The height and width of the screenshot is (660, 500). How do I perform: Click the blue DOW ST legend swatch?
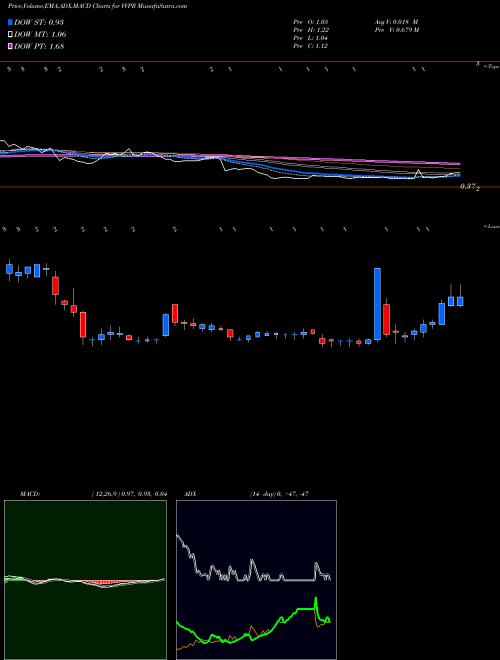coord(11,22)
